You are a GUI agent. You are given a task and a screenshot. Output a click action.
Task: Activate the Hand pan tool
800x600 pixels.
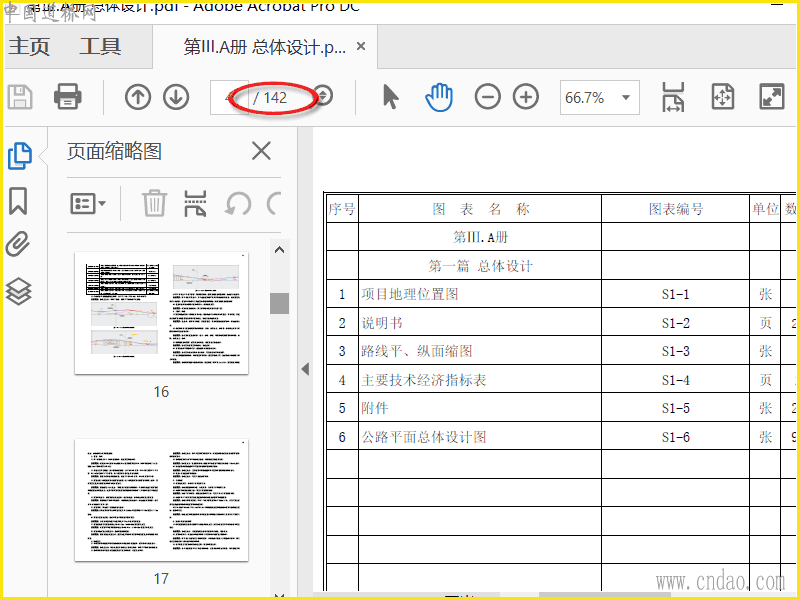(439, 97)
